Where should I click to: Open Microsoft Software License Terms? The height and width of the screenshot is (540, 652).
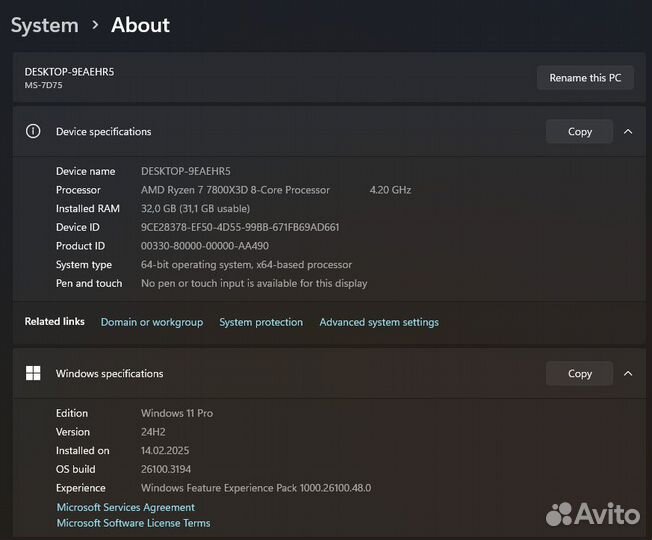pyautogui.click(x=133, y=523)
